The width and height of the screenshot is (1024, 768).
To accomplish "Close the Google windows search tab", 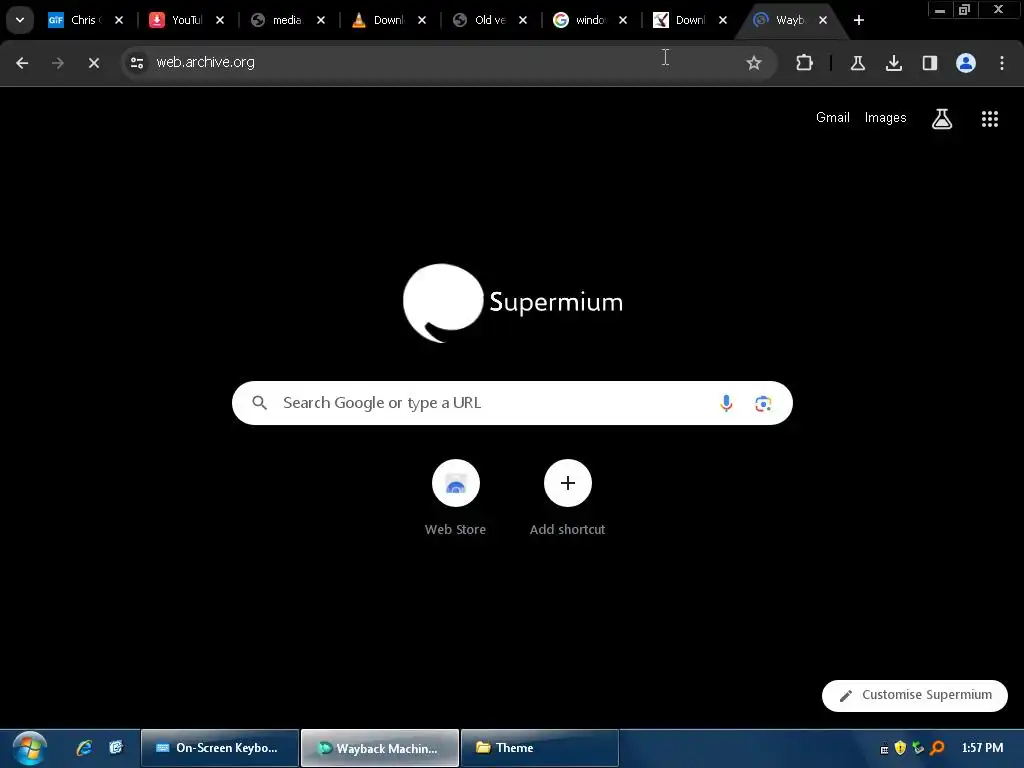I will coord(623,20).
